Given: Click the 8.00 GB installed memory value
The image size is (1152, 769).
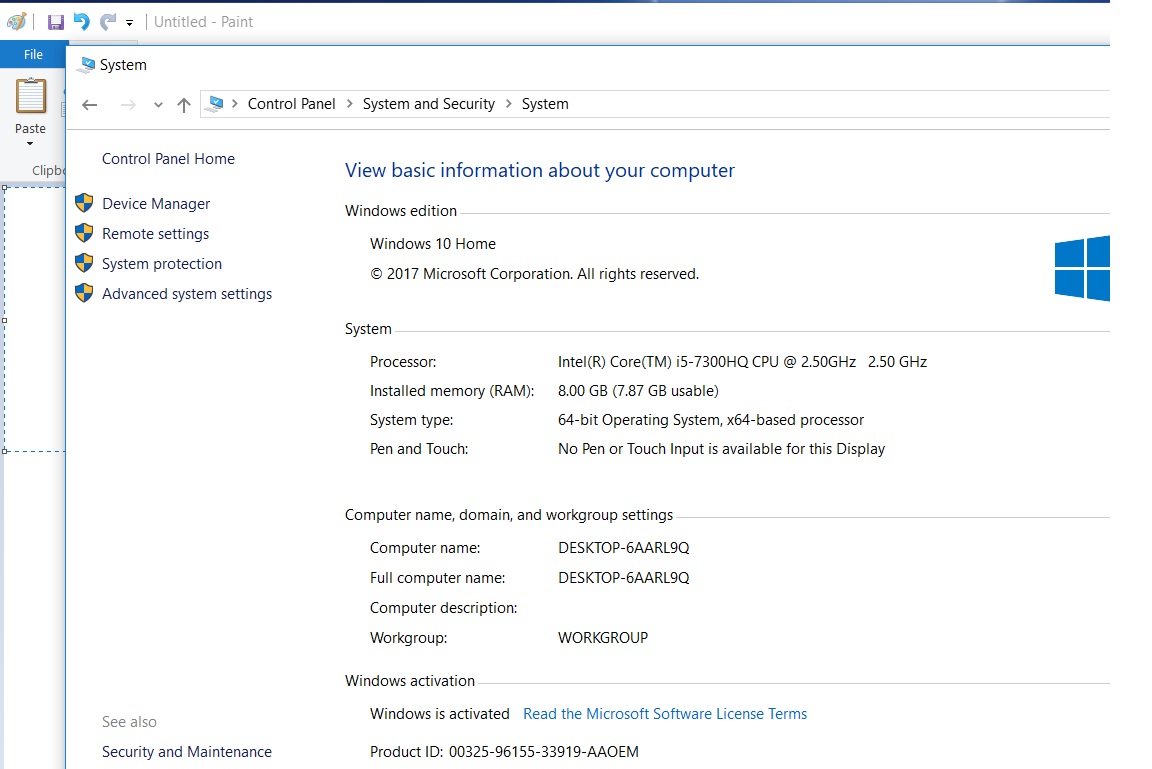Looking at the screenshot, I should pyautogui.click(x=638, y=391).
